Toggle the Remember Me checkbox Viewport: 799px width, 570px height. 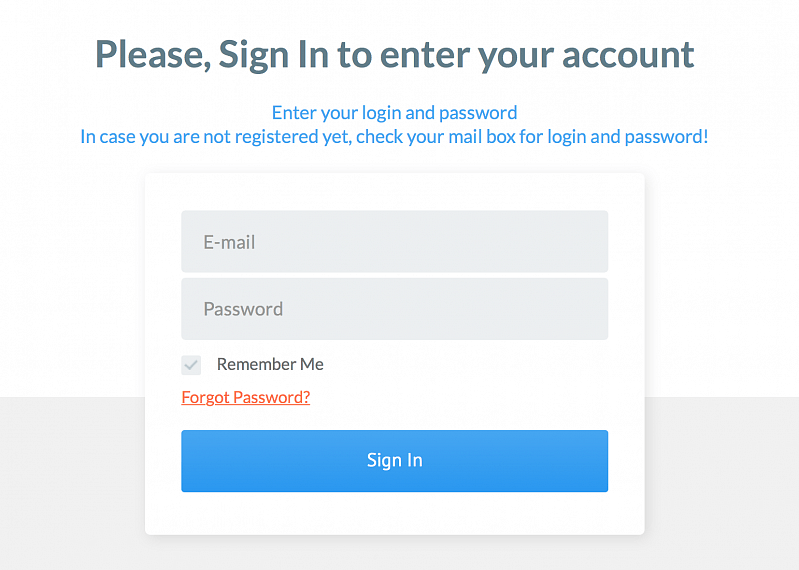(191, 365)
